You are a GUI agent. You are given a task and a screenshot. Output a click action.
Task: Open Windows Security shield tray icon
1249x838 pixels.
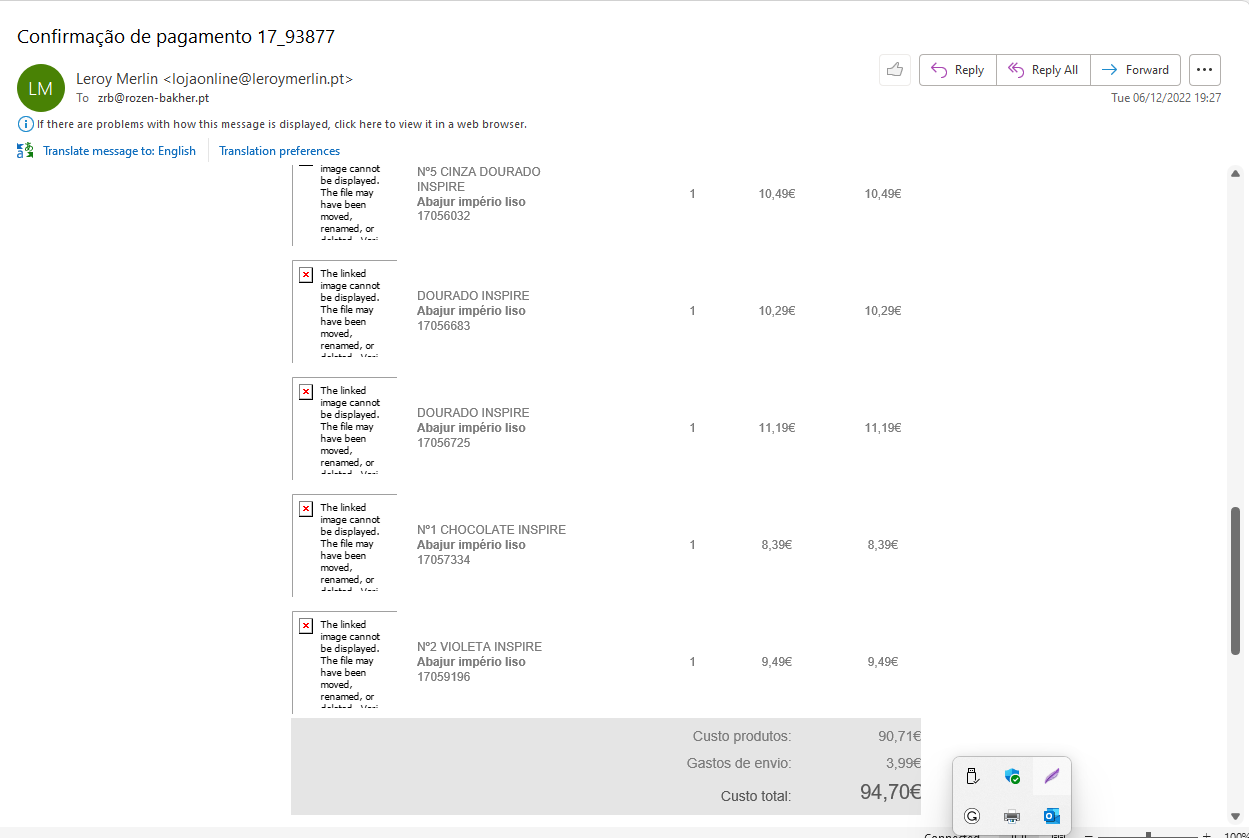1012,776
